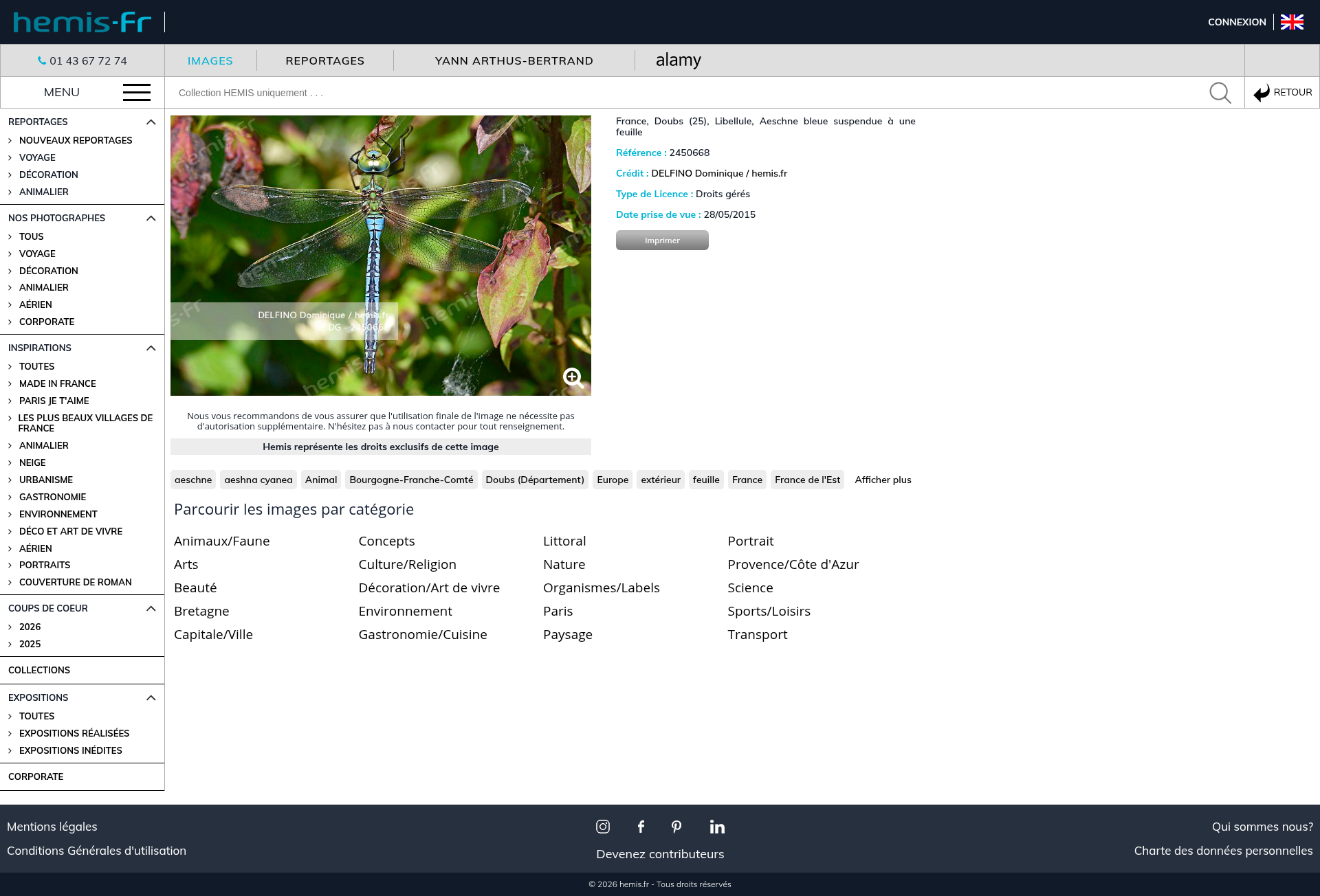Screen dimensions: 1320x896
Task: Open the LinkedIn icon in the footer
Action: coord(717,827)
